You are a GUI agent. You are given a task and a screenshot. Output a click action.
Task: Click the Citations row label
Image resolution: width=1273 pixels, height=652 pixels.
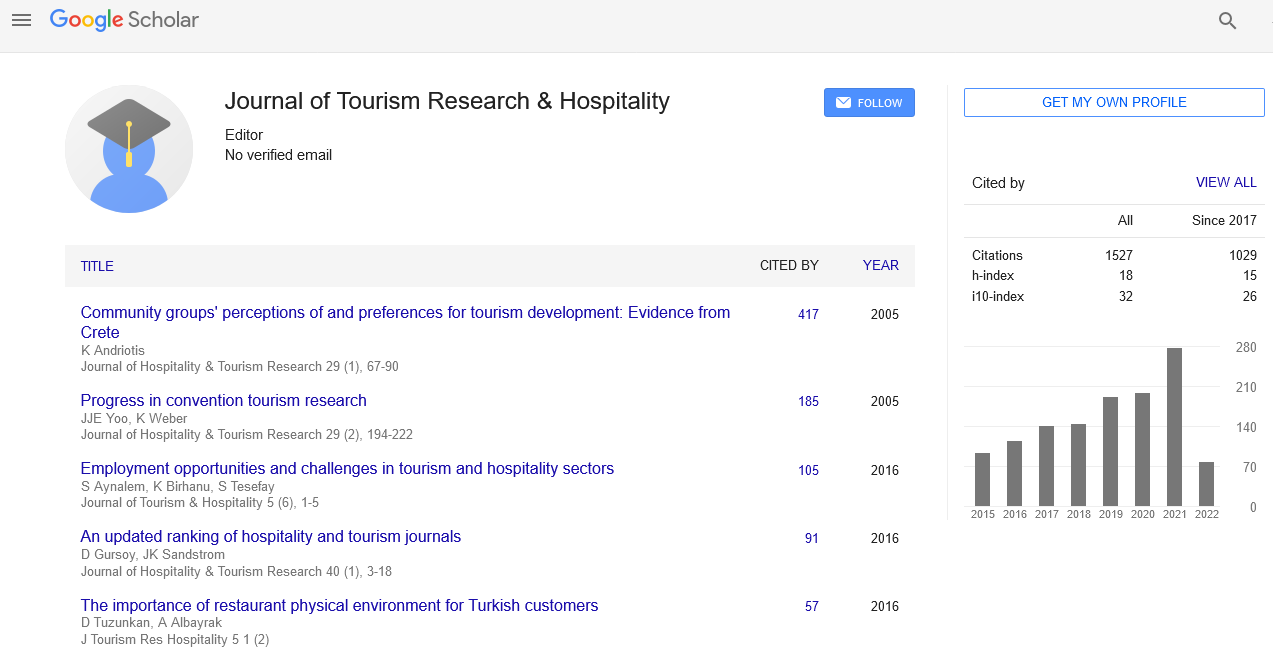point(997,256)
